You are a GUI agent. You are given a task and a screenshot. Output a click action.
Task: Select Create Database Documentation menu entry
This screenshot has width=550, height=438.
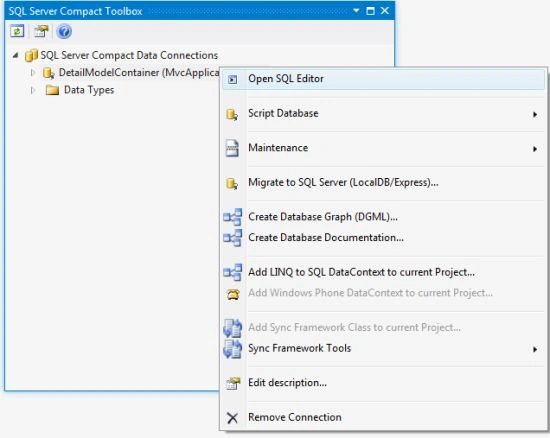coord(383,237)
